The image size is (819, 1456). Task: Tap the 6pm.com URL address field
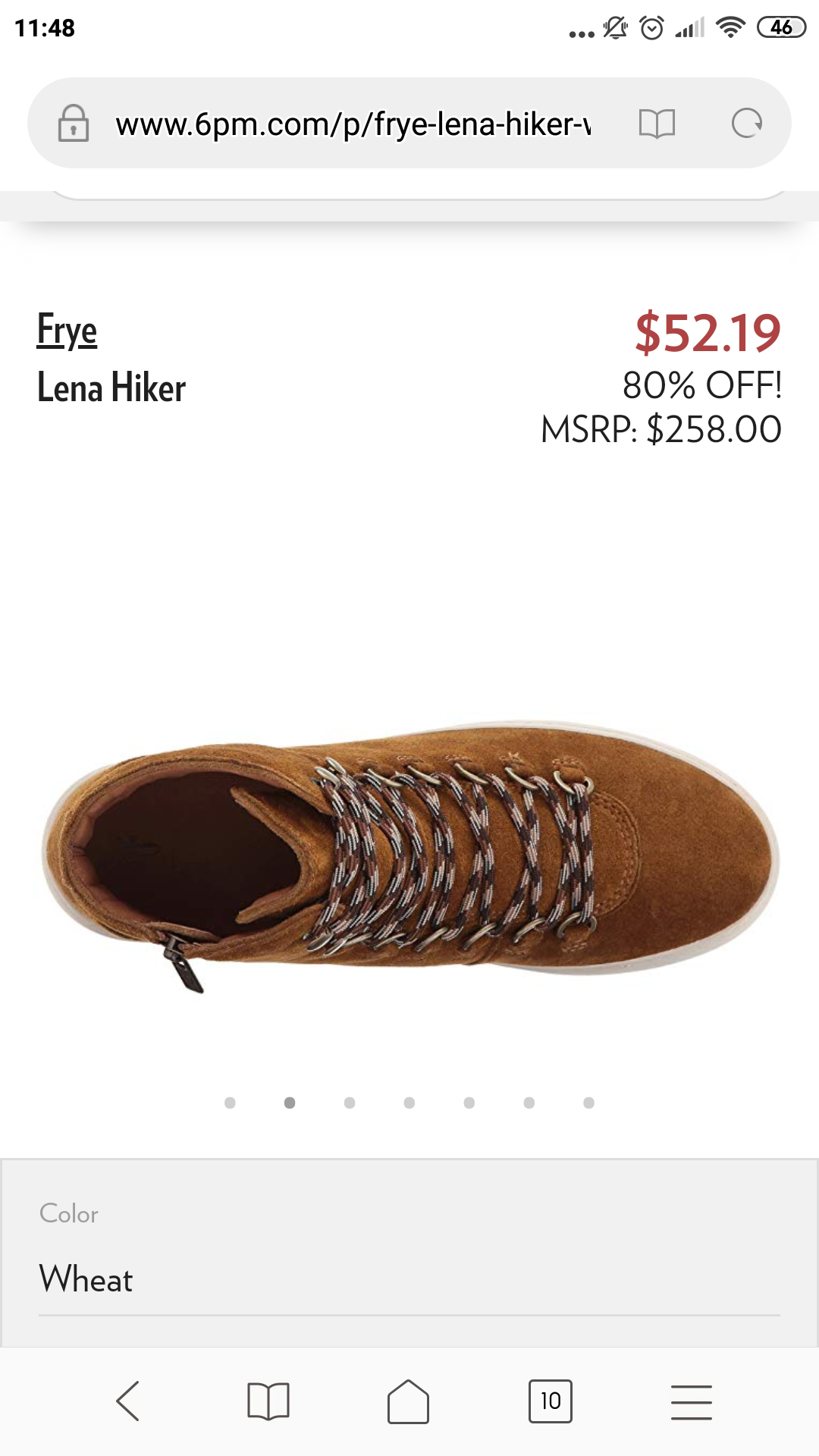(353, 124)
